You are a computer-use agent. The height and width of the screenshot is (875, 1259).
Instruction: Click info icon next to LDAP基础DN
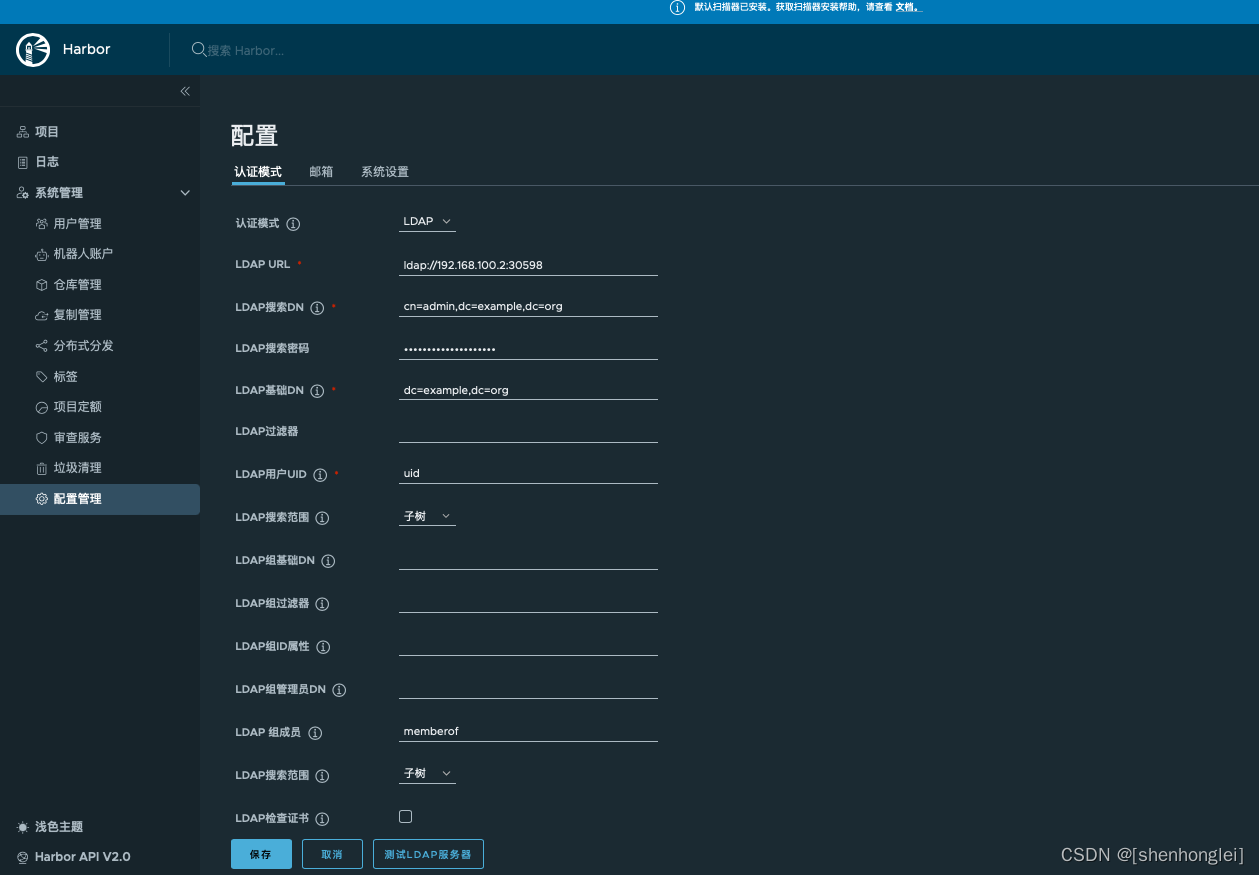pyautogui.click(x=317, y=391)
